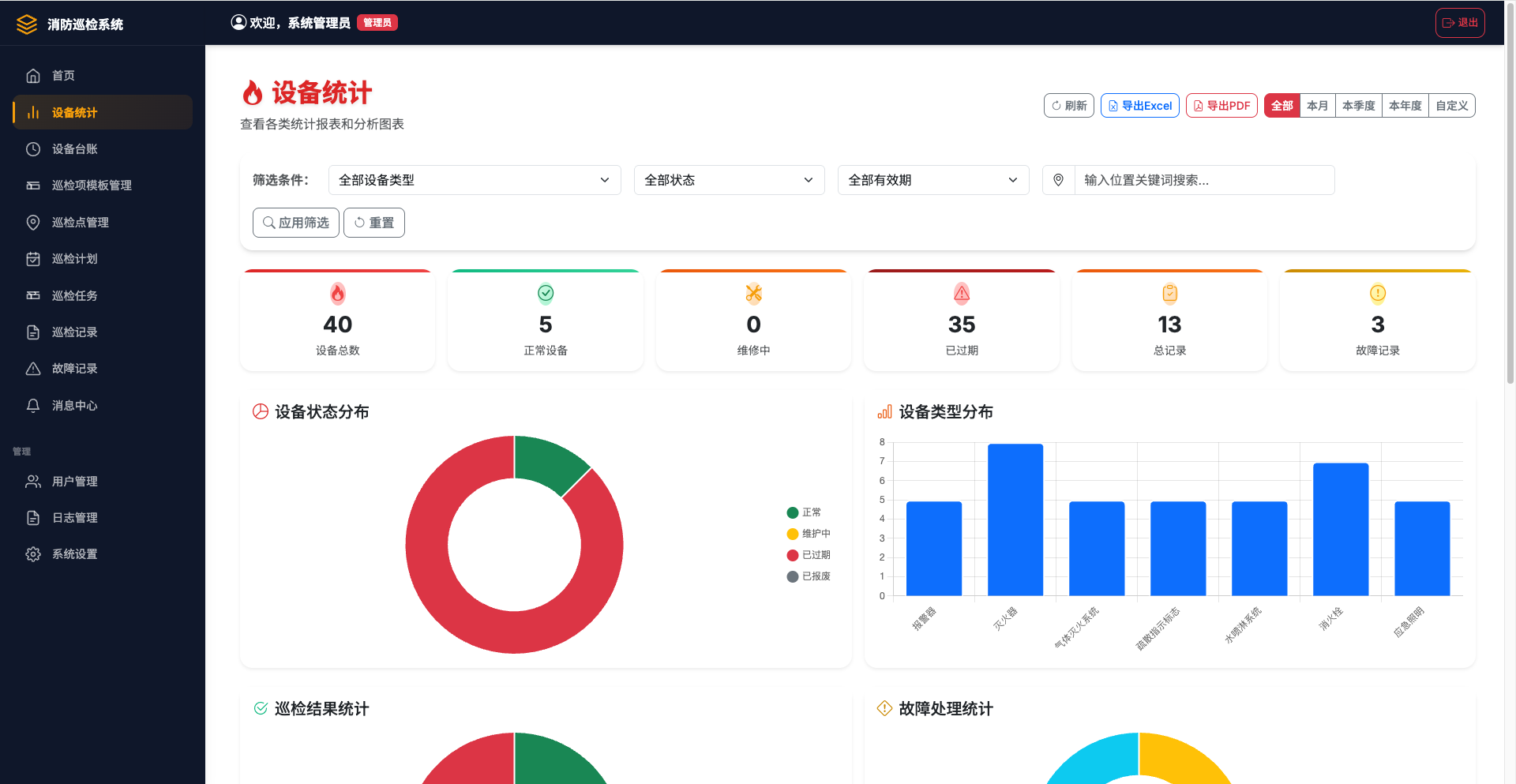The height and width of the screenshot is (784, 1516).
Task: Click the exclamation icon on 故障记录 card
Action: [1378, 294]
